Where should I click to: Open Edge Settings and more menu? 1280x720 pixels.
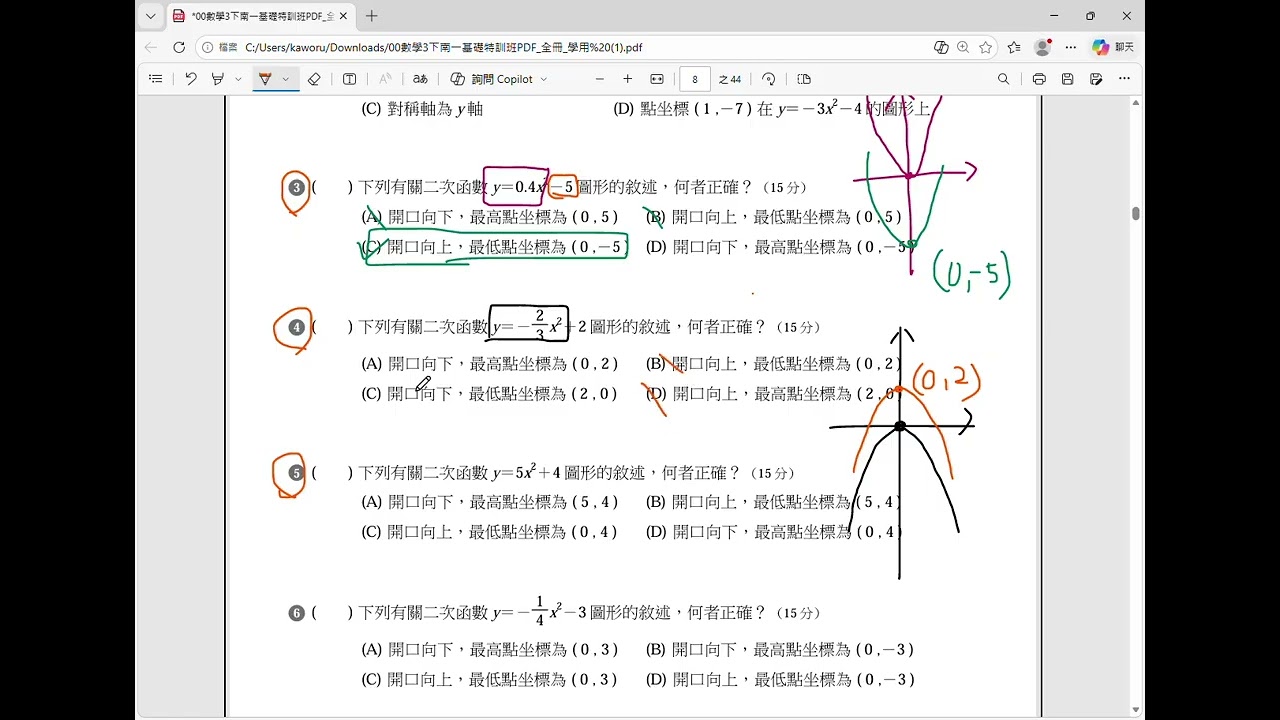pos(1071,47)
